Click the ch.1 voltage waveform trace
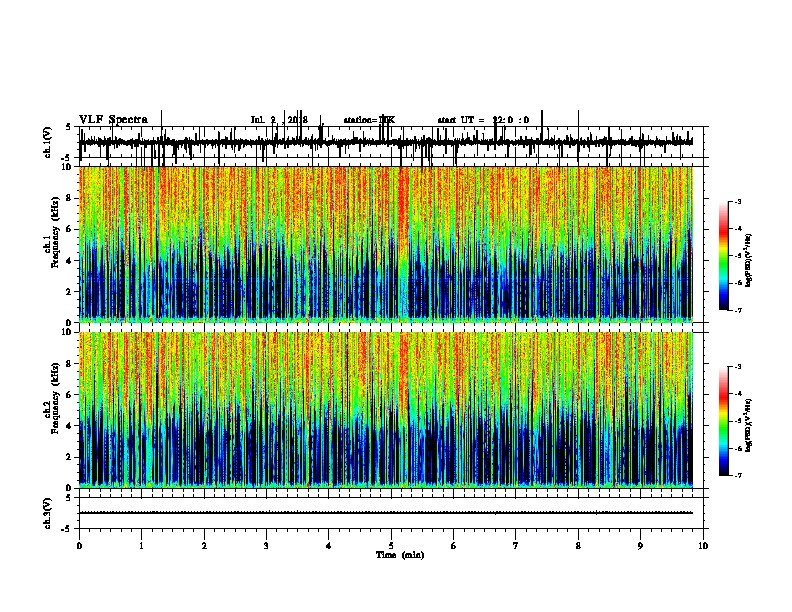Viewport: 792px width, 612px height. tap(386, 142)
